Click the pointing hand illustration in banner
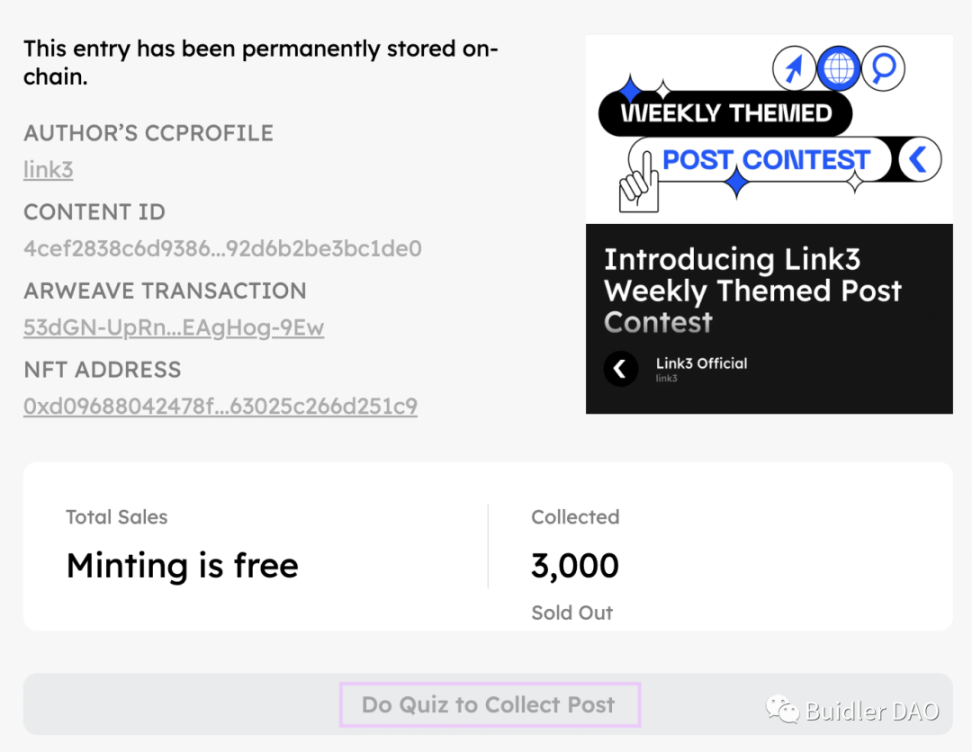 point(638,184)
